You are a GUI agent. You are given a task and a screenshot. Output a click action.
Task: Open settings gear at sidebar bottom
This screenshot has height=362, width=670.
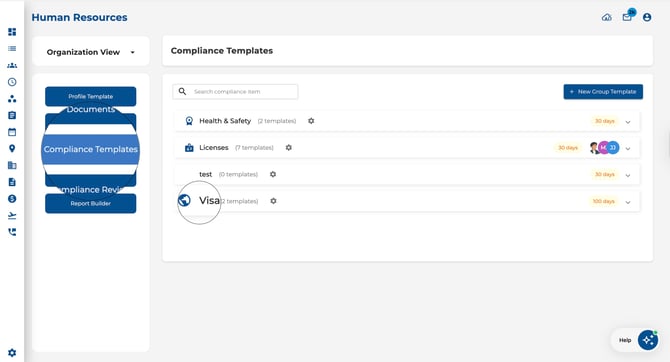coord(12,353)
